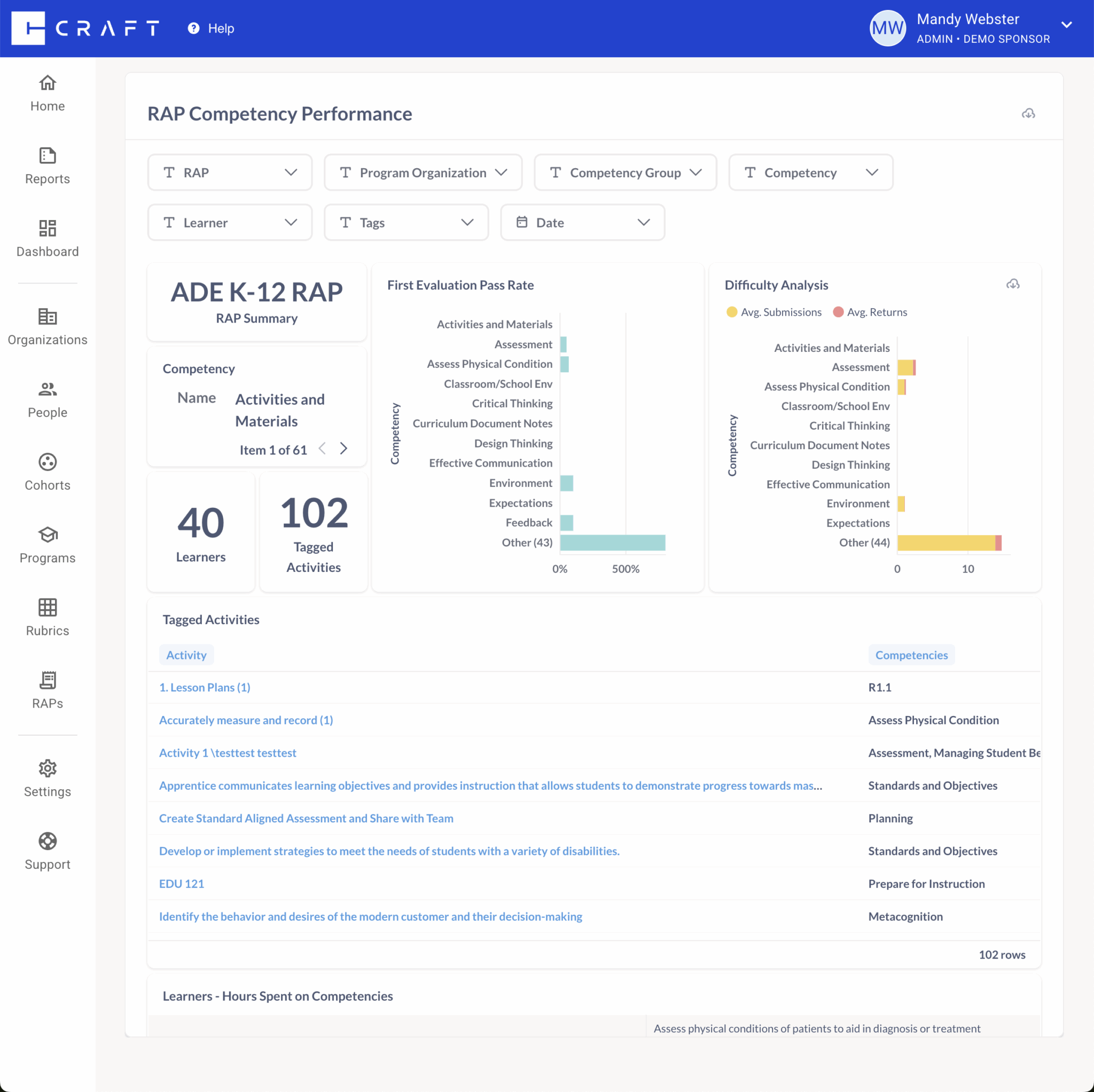
Task: Download the Difficulty Analysis chart
Action: click(x=1013, y=284)
